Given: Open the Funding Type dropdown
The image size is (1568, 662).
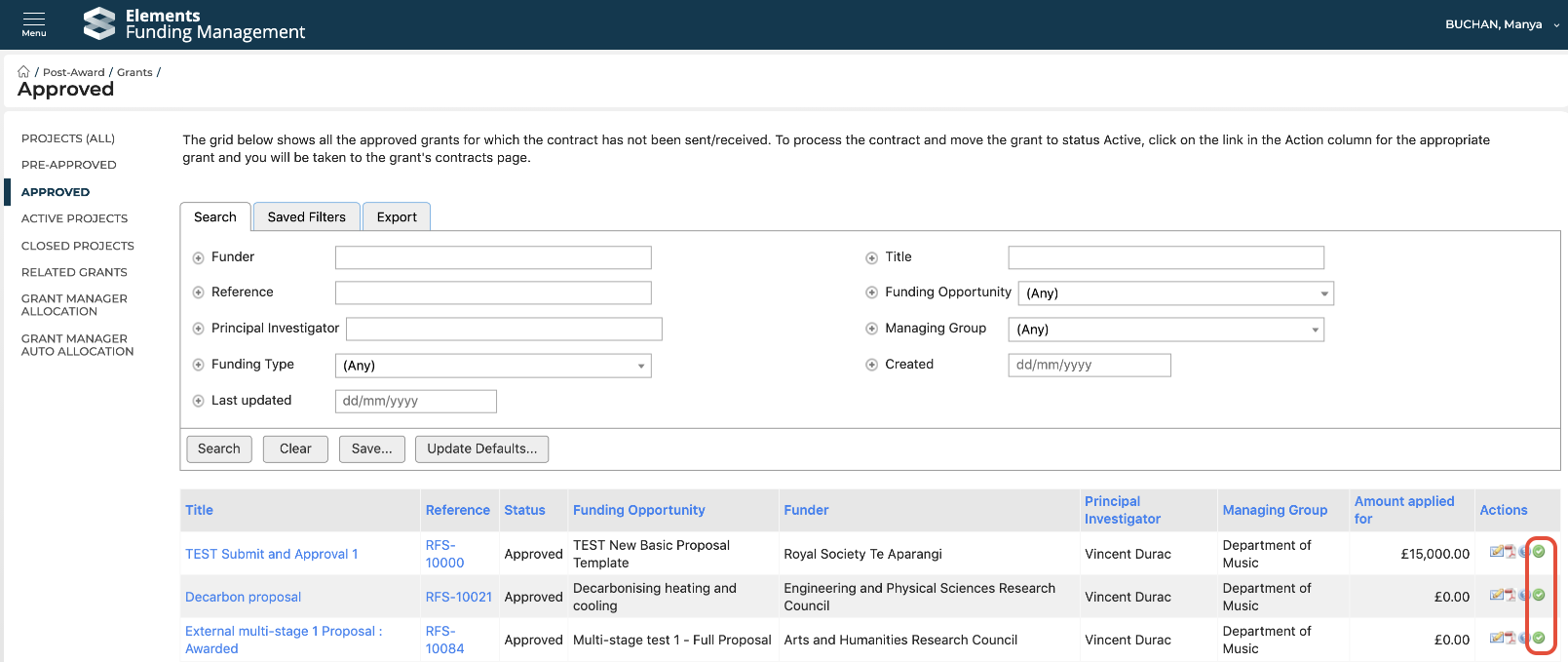Looking at the screenshot, I should pyautogui.click(x=492, y=366).
